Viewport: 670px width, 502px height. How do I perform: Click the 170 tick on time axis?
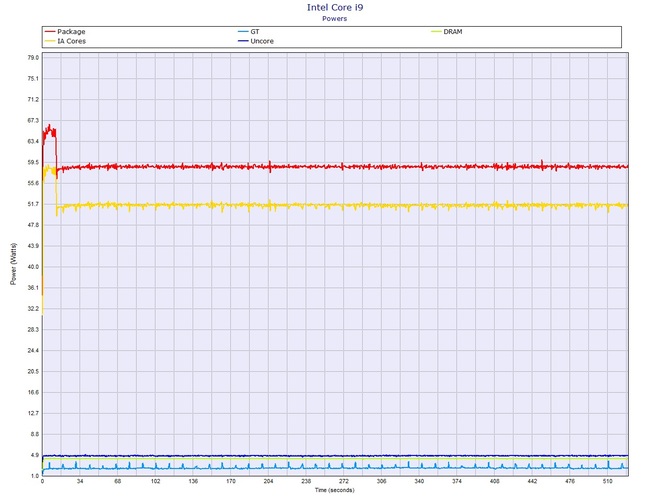231,481
